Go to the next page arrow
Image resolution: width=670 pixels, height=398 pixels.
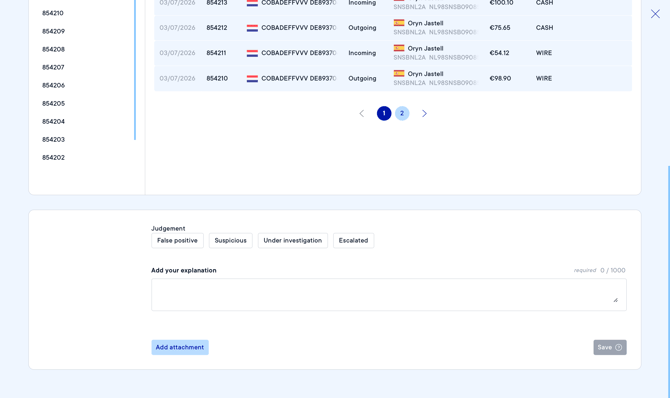tap(424, 113)
